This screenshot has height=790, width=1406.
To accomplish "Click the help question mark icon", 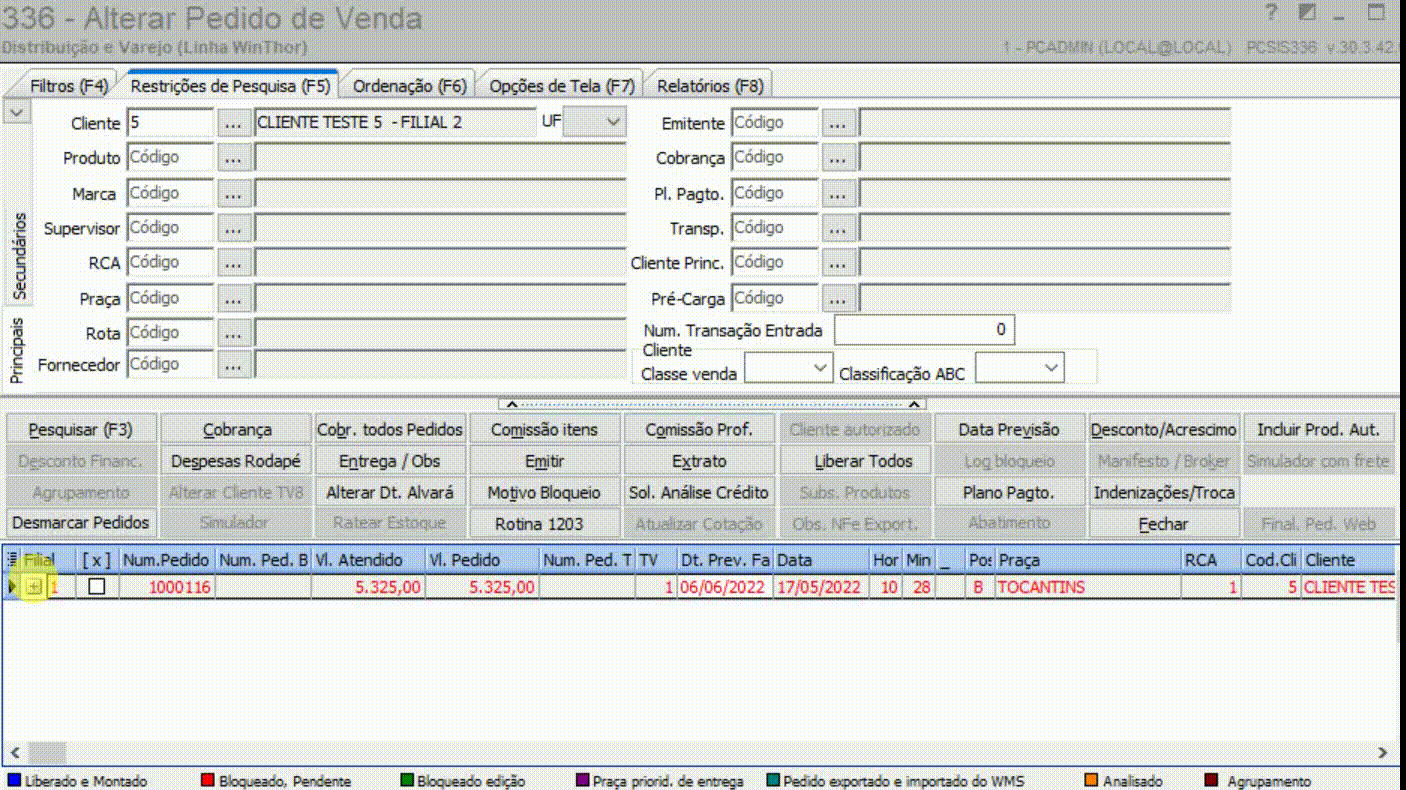I will coord(1272,13).
